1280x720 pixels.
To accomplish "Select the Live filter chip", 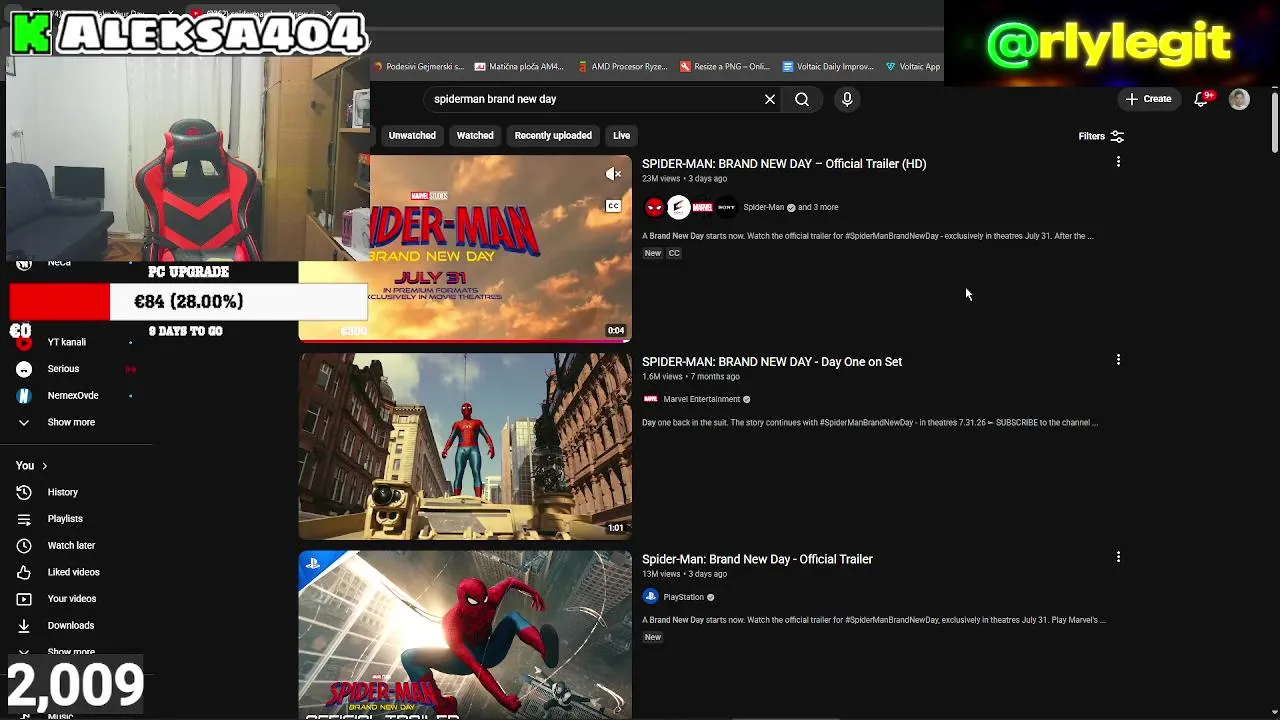I will click(621, 135).
